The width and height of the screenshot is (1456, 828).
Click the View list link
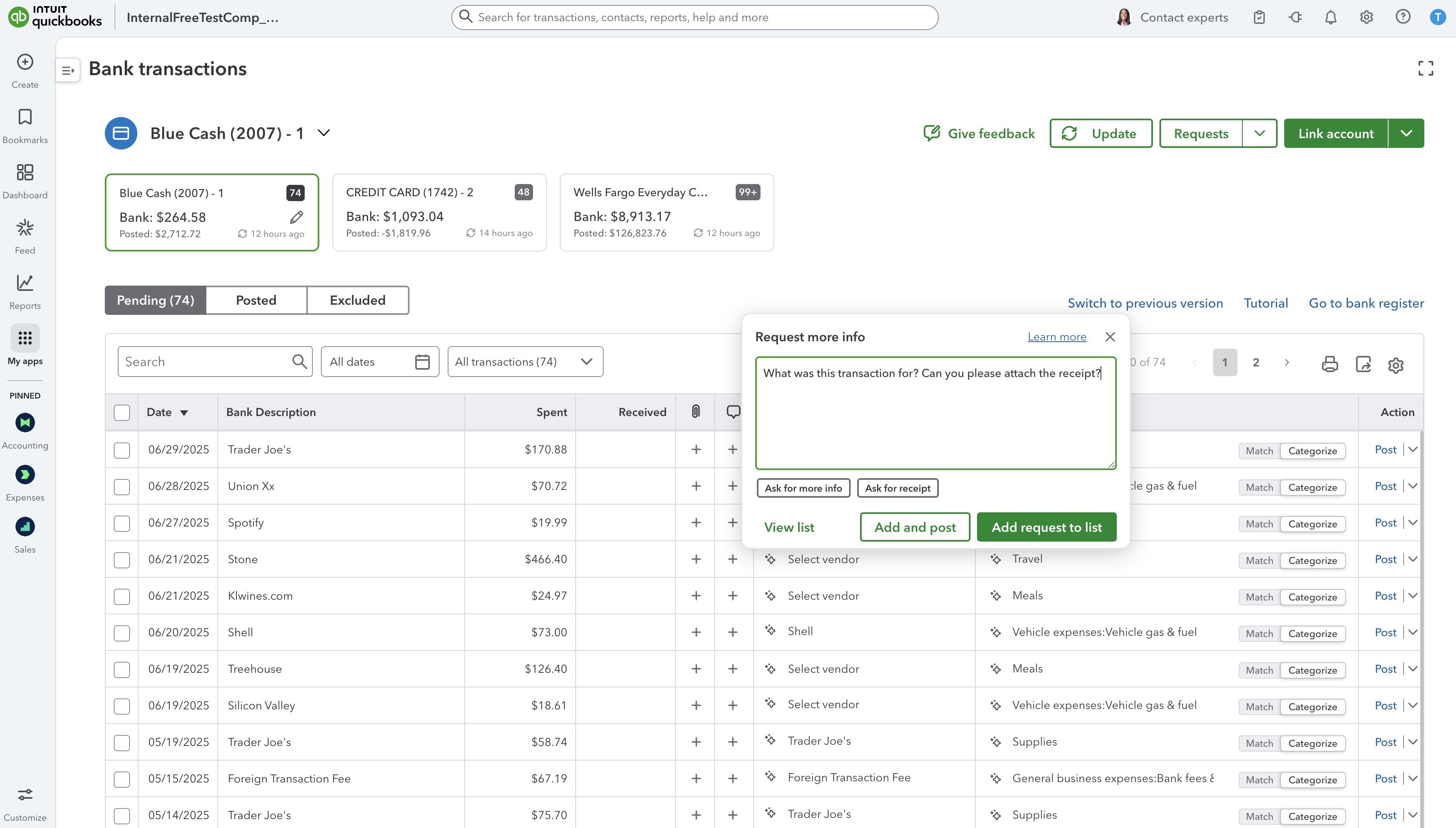click(x=789, y=528)
